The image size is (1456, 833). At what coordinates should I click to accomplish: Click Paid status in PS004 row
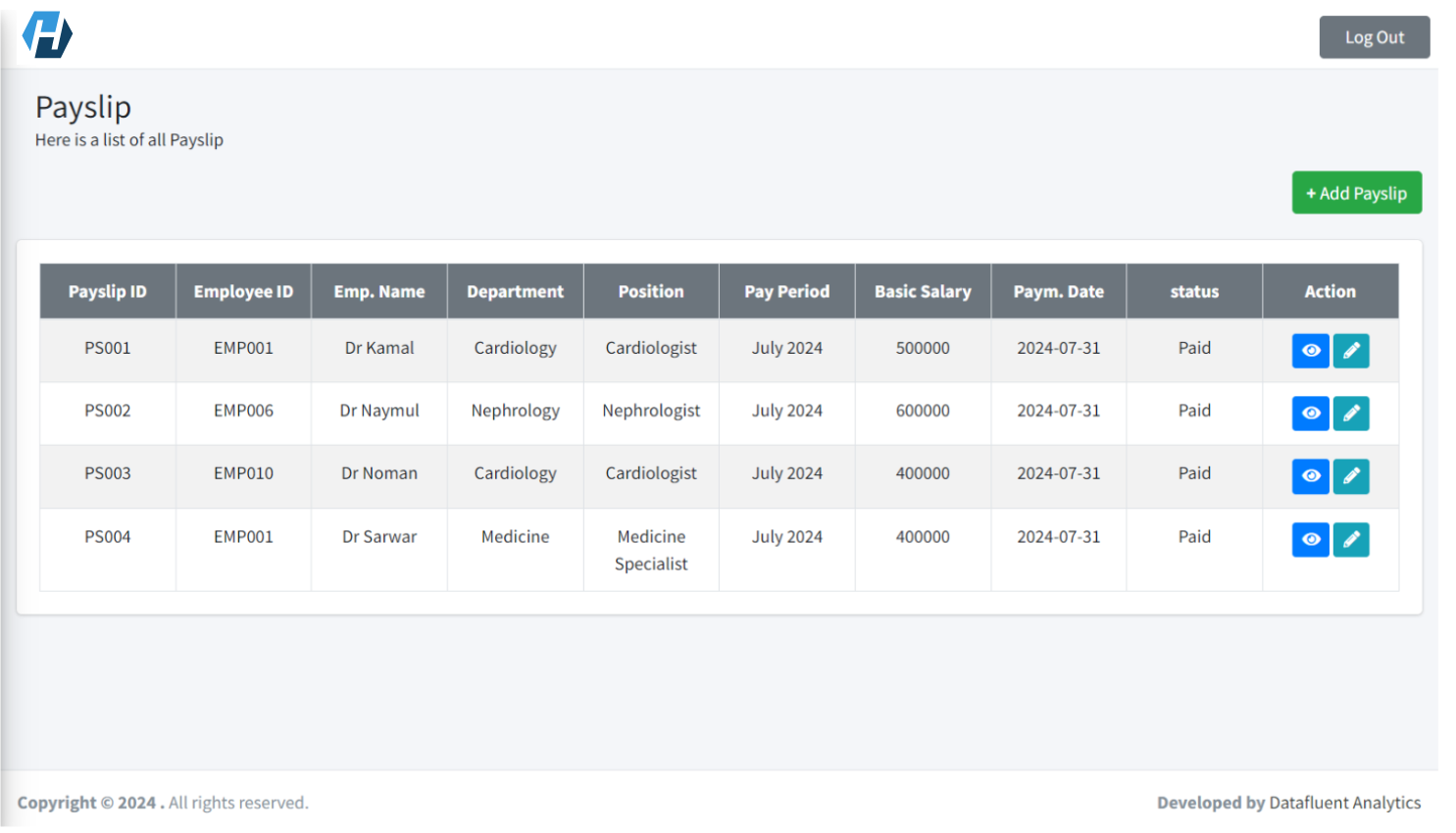[x=1194, y=537]
